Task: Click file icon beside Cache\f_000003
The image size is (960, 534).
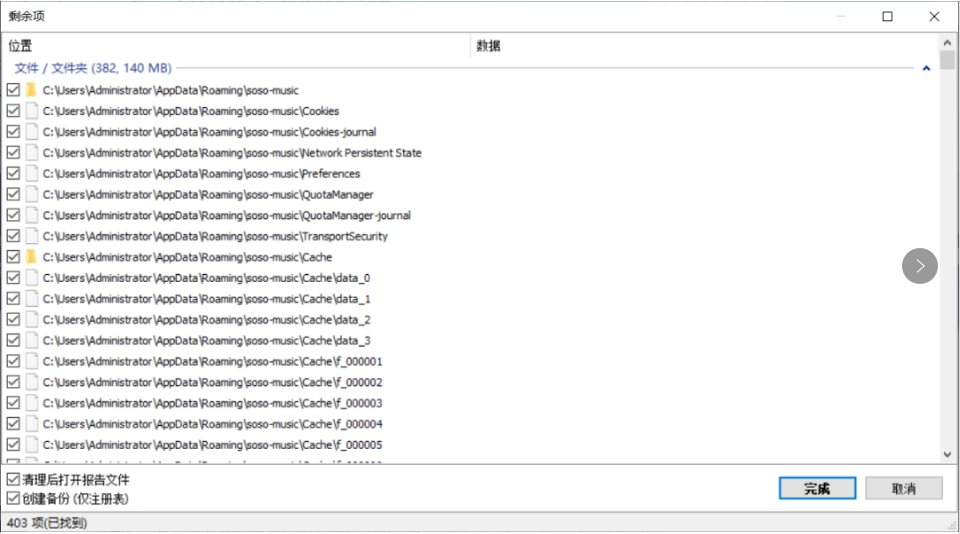Action: pos(32,402)
